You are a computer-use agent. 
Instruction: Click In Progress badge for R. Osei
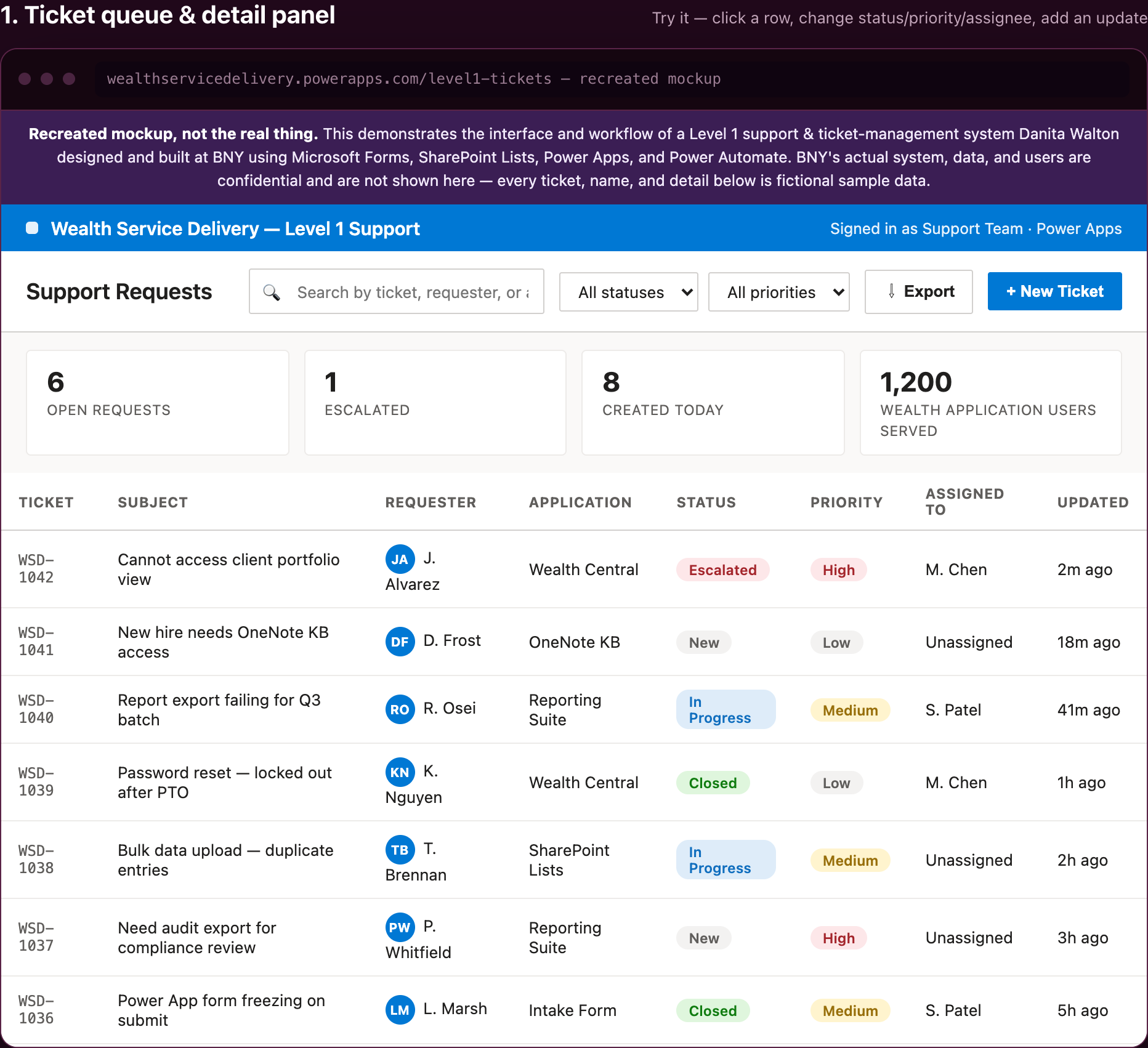pyautogui.click(x=726, y=709)
